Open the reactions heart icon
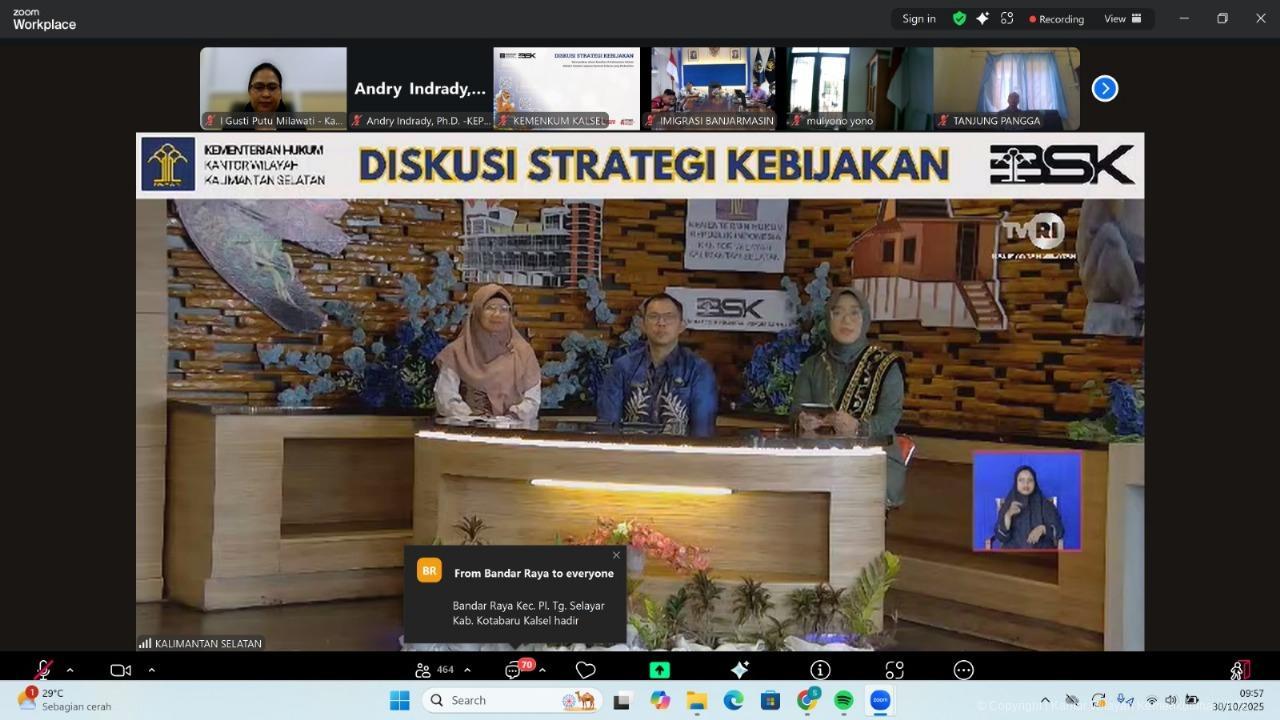 point(586,670)
